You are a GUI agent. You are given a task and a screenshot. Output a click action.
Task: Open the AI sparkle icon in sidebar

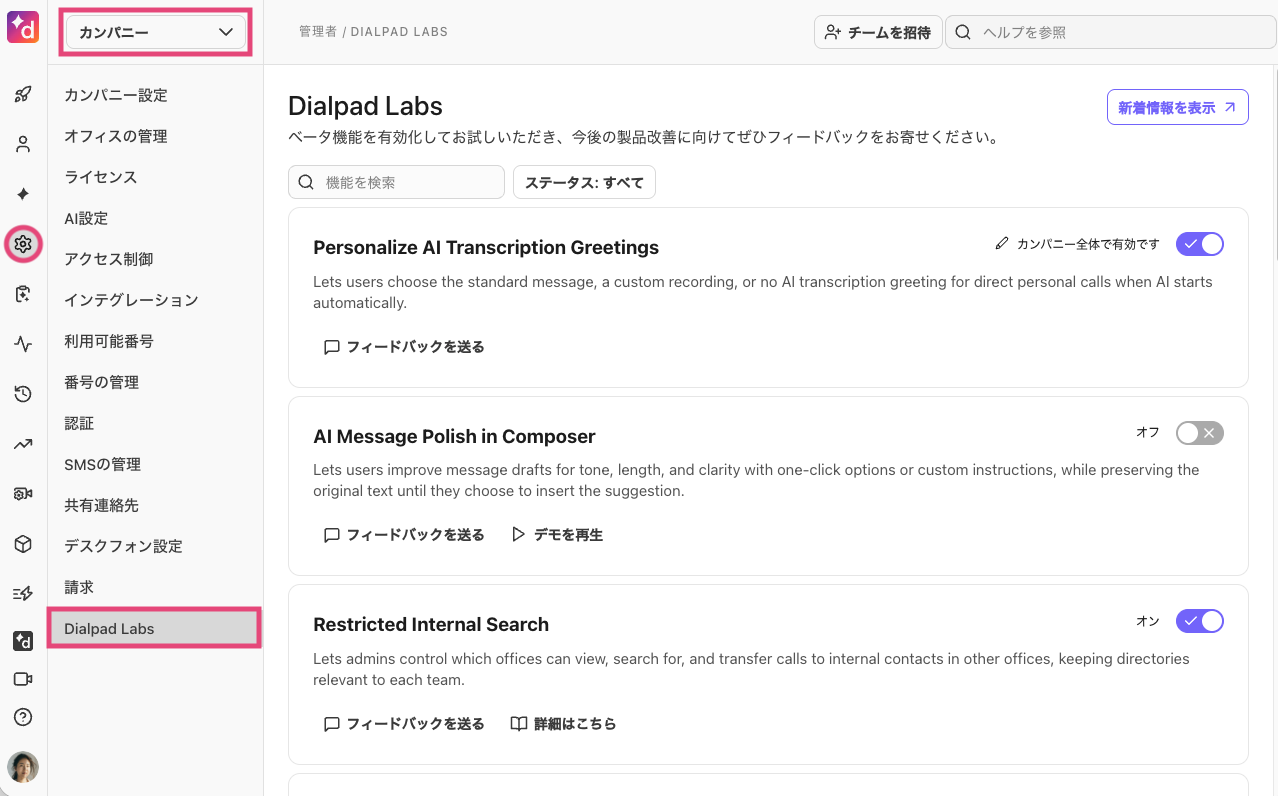[23, 194]
